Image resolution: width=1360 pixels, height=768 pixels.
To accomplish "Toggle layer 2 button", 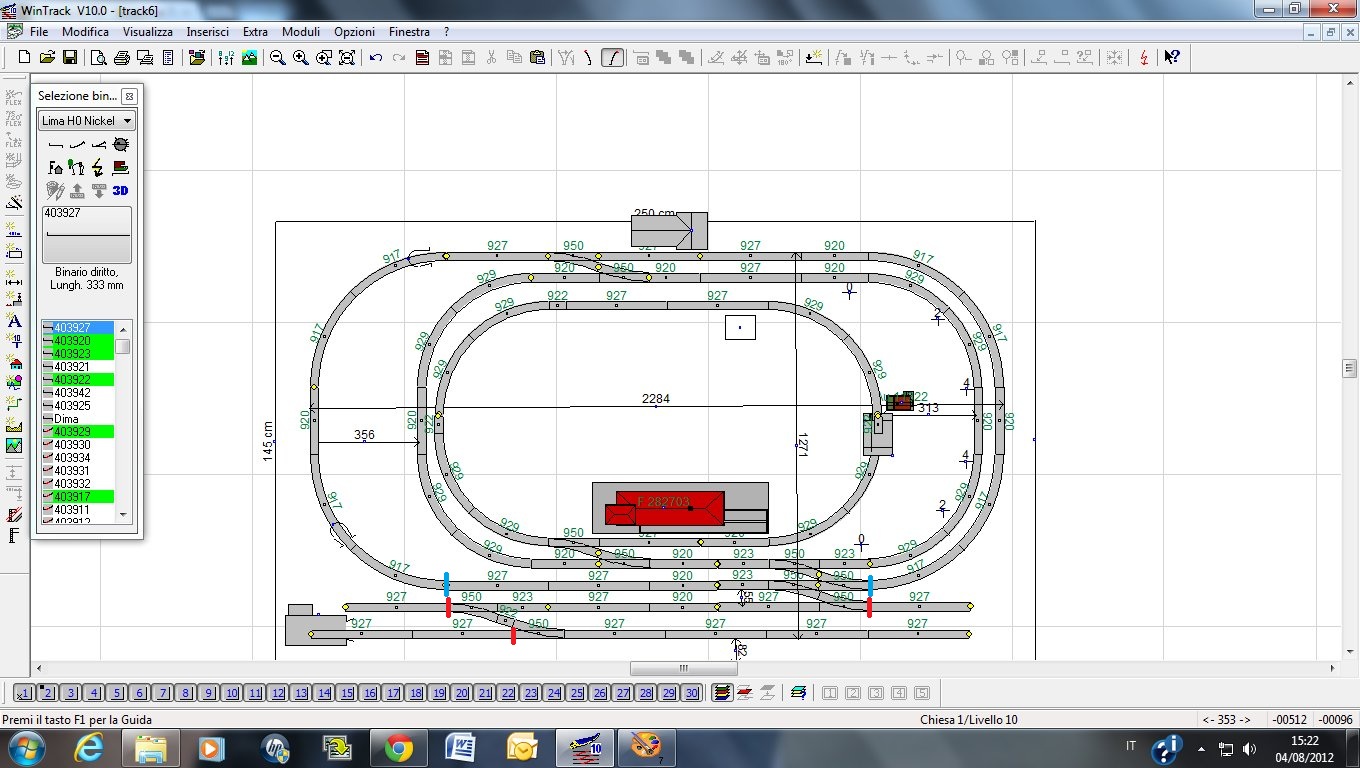I will [x=48, y=693].
